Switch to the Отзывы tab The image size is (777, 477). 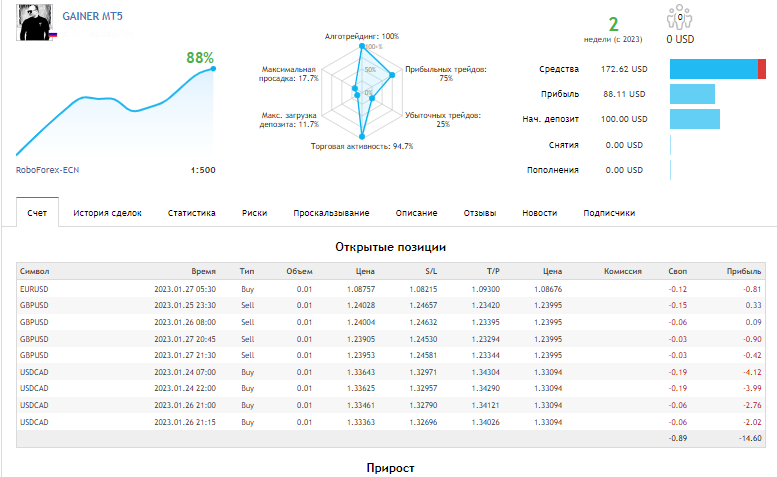point(480,213)
